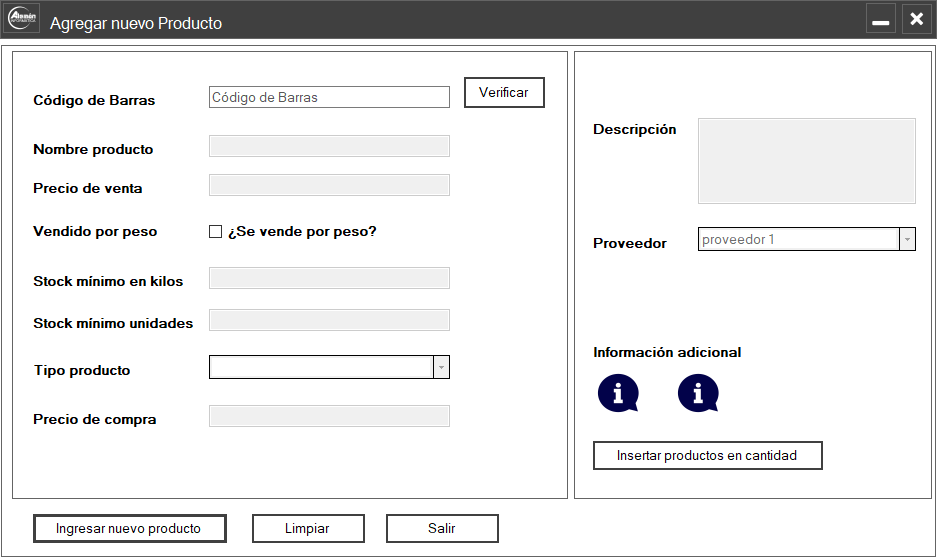
Task: Click the first information icon under Información adicional
Action: click(x=617, y=393)
